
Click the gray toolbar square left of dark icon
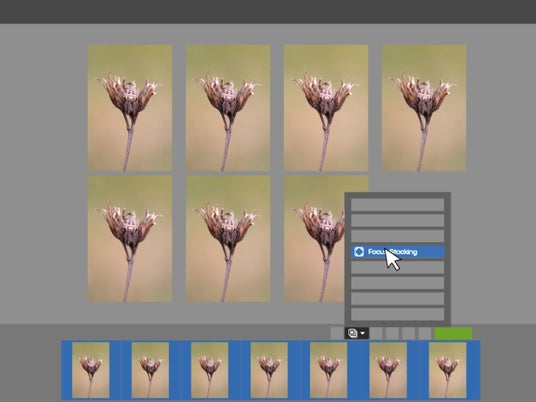click(337, 333)
